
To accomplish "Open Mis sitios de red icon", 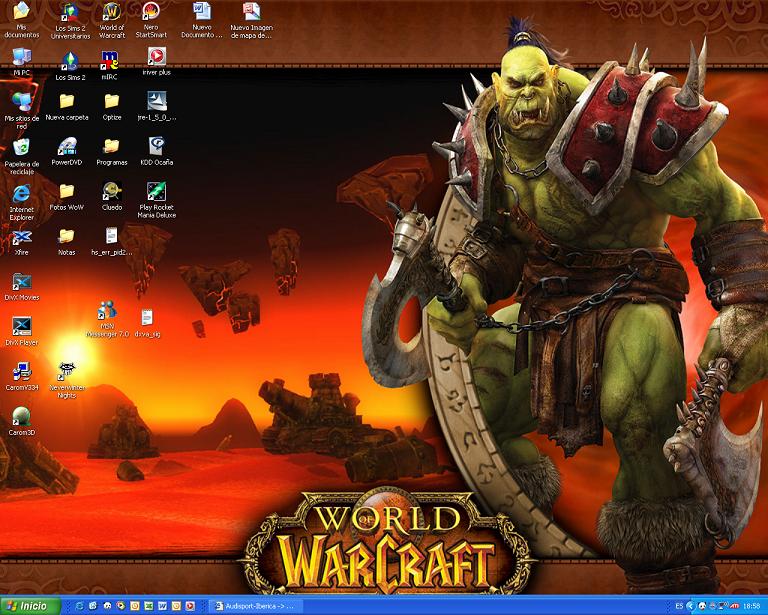I will [22, 111].
